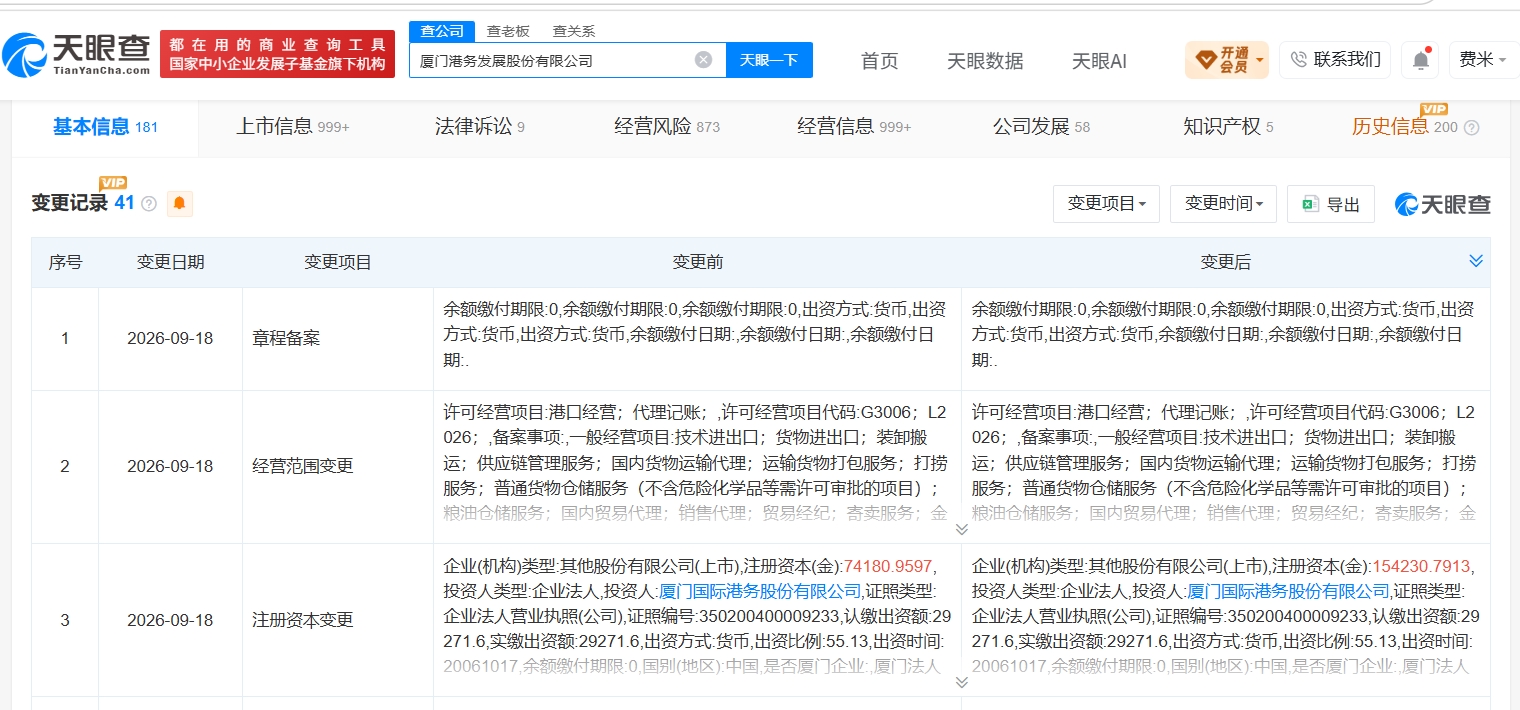Switch to the 基本信息 tab

coord(105,127)
